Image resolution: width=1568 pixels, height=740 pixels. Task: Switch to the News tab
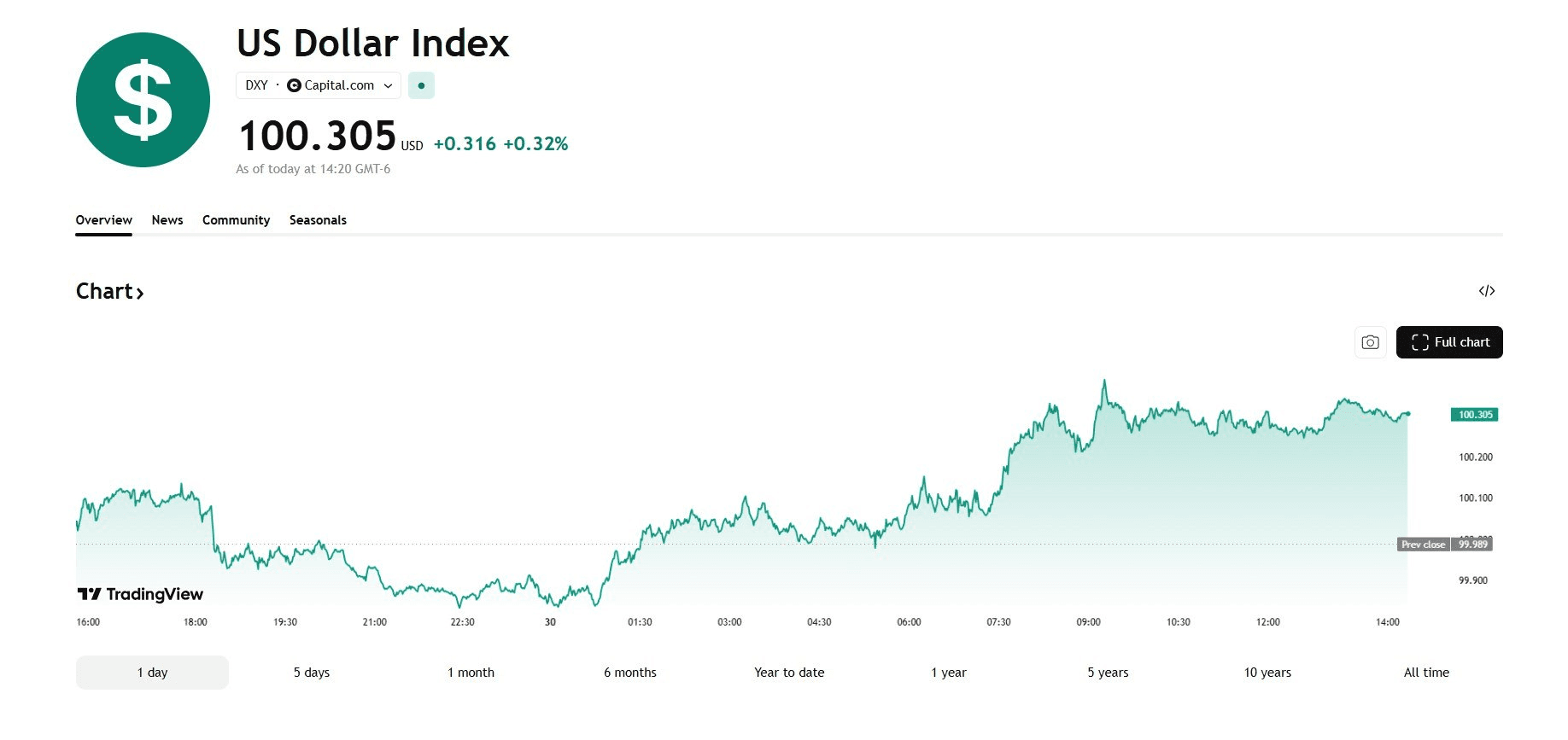point(167,220)
